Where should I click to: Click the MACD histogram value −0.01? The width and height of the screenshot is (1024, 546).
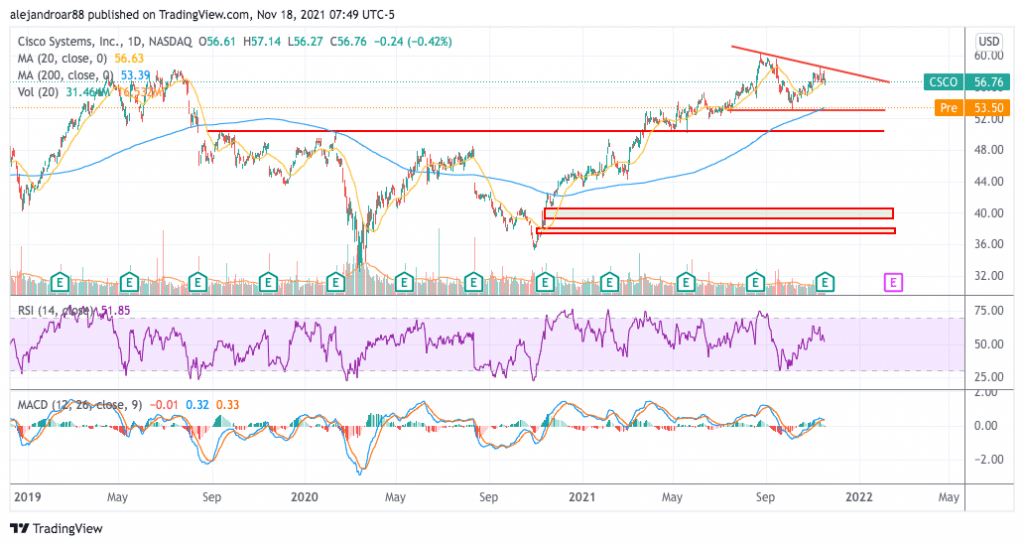click(x=164, y=405)
